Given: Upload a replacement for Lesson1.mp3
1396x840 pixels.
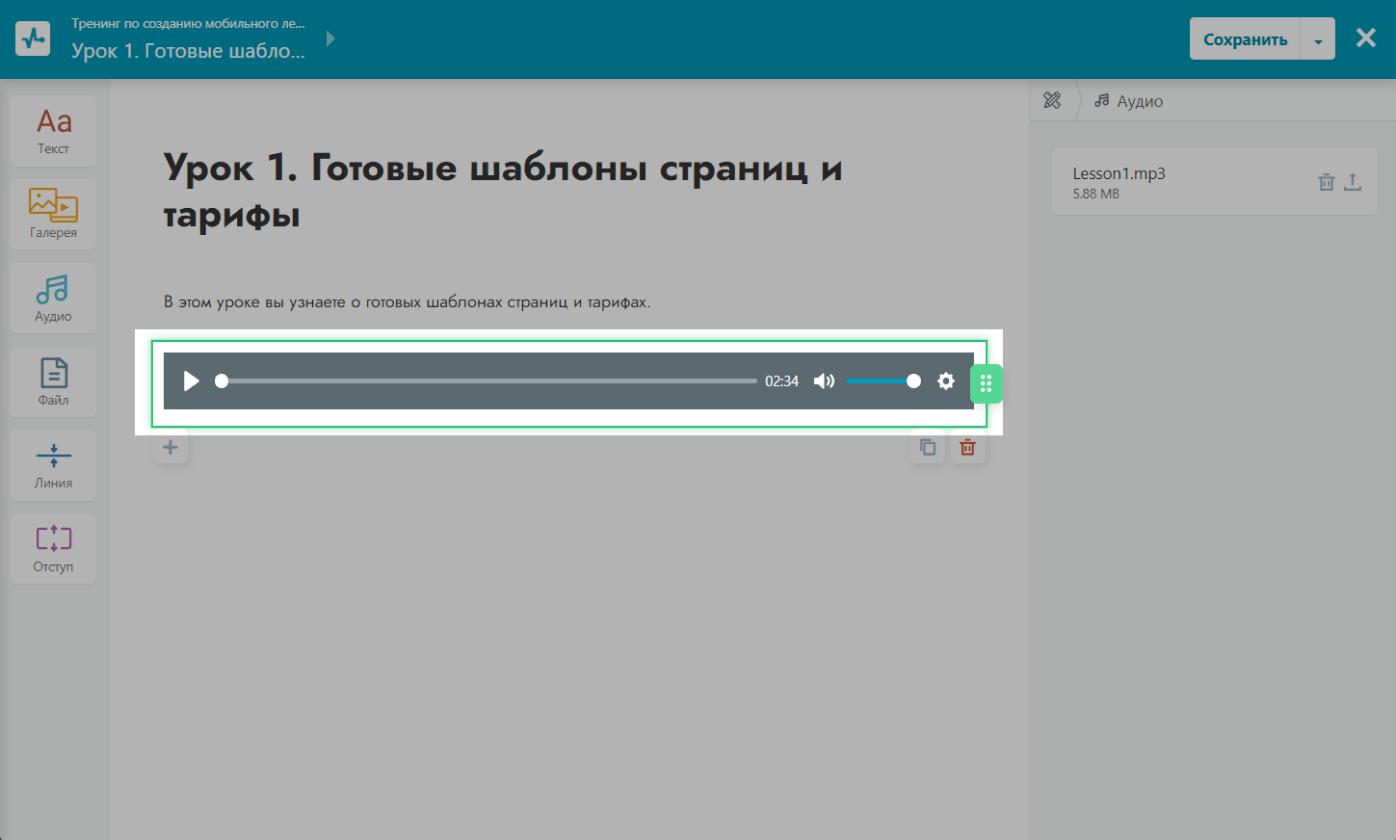Looking at the screenshot, I should [1352, 182].
